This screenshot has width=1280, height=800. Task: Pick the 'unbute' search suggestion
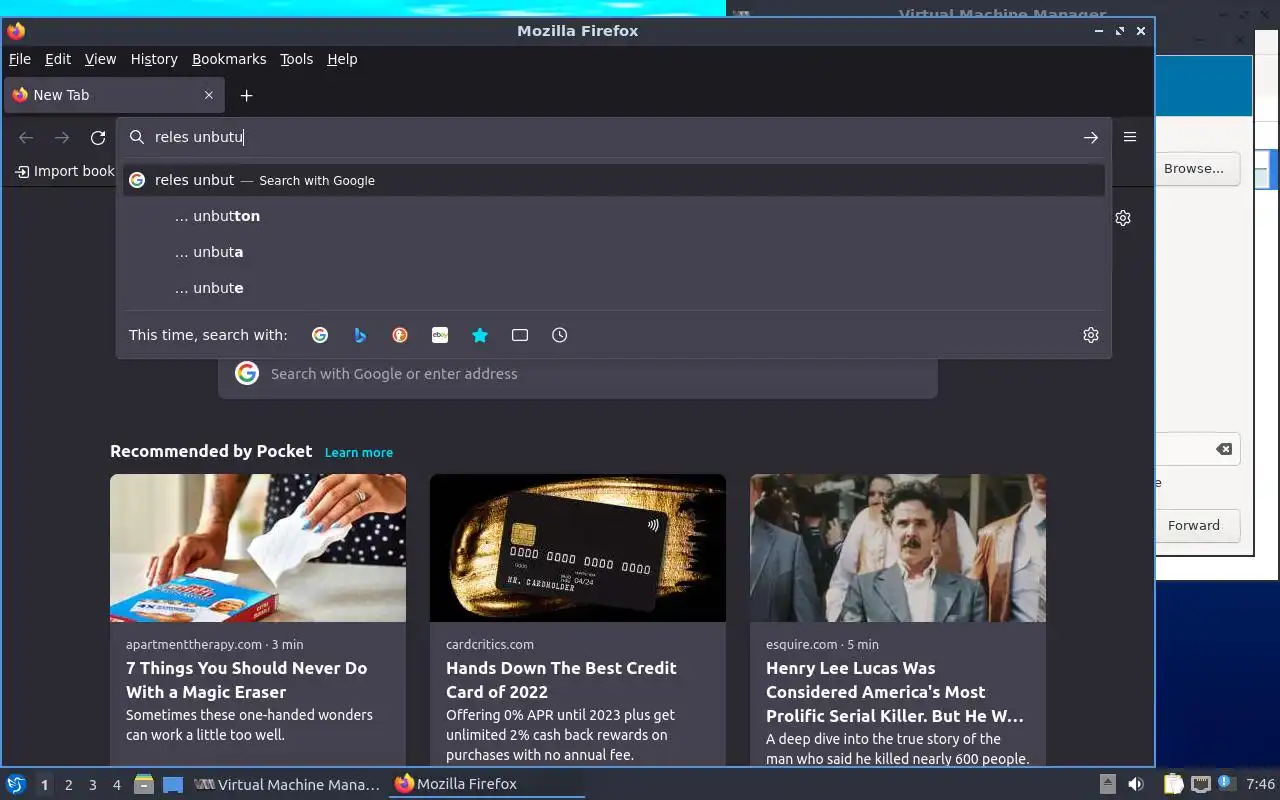click(614, 288)
